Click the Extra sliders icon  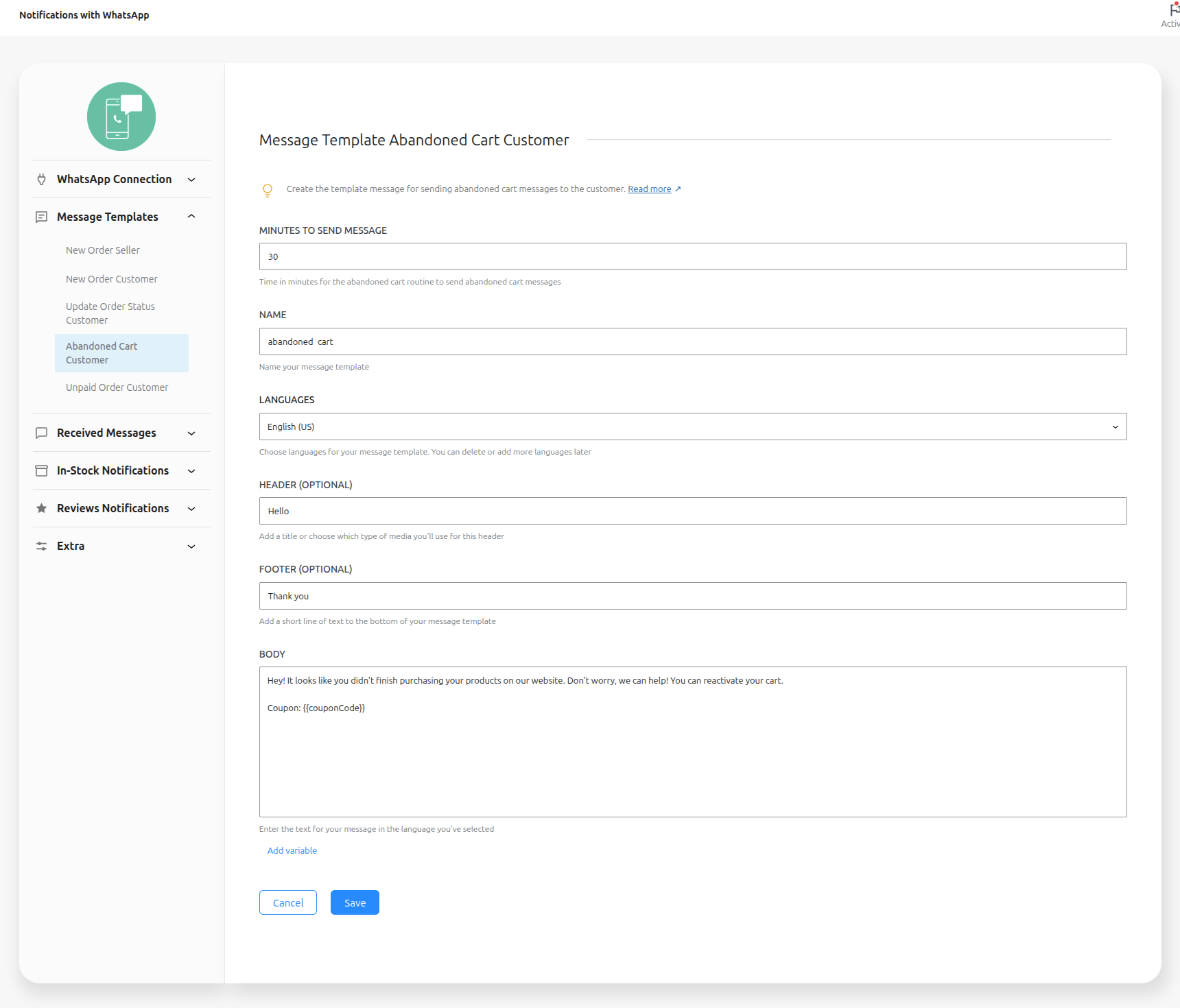point(42,547)
